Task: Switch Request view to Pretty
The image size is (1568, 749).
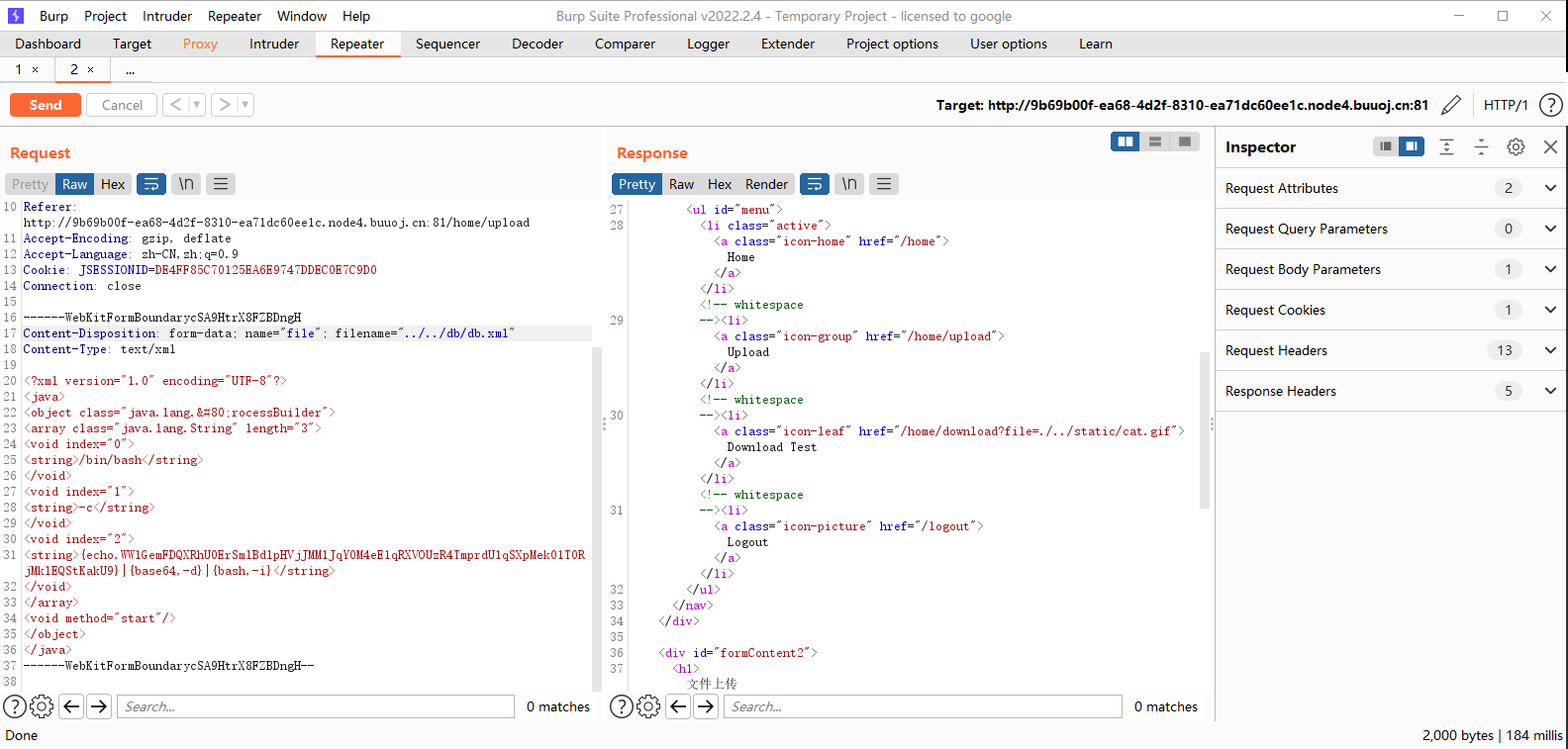Action: 30,184
